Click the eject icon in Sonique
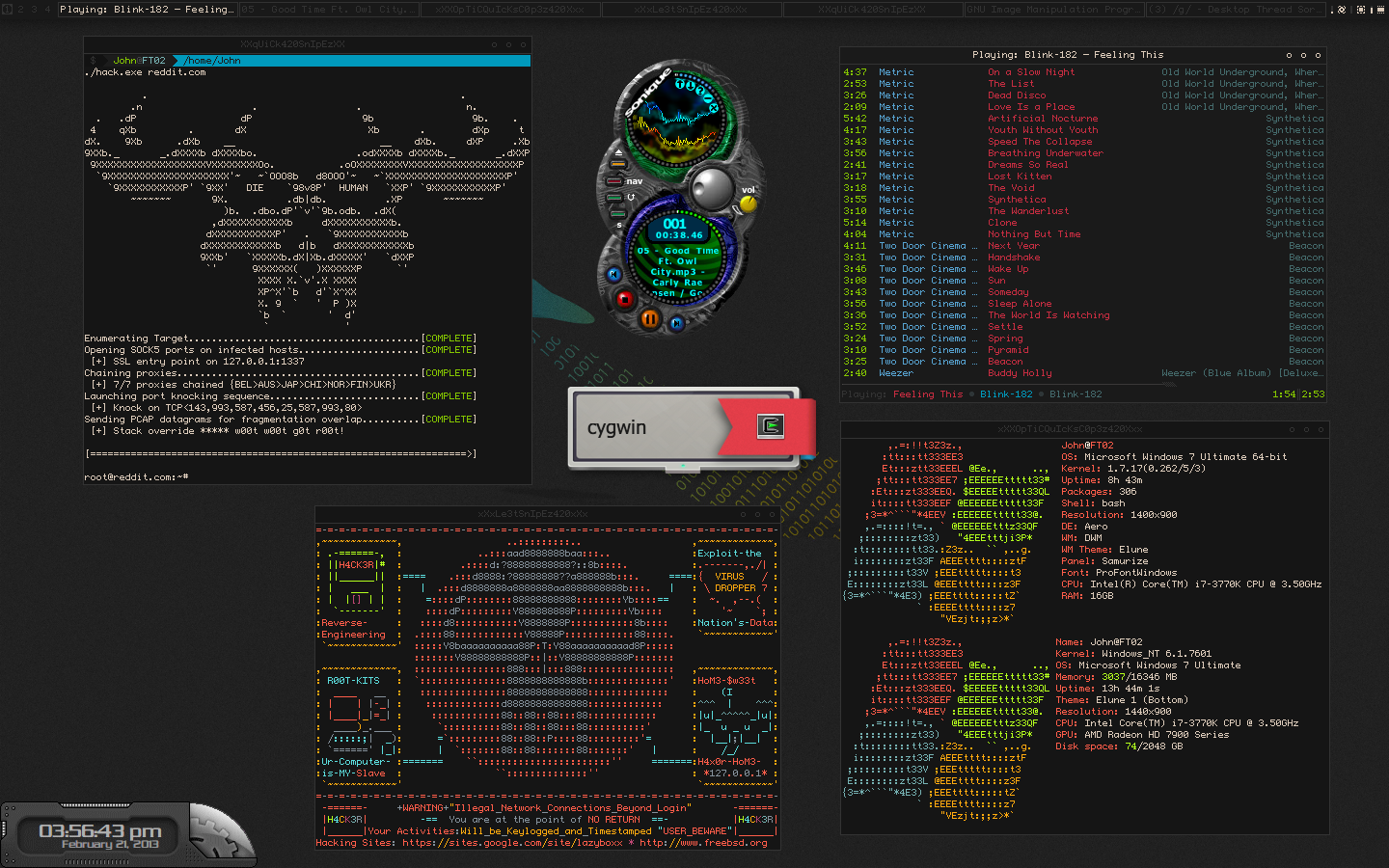 point(618,153)
